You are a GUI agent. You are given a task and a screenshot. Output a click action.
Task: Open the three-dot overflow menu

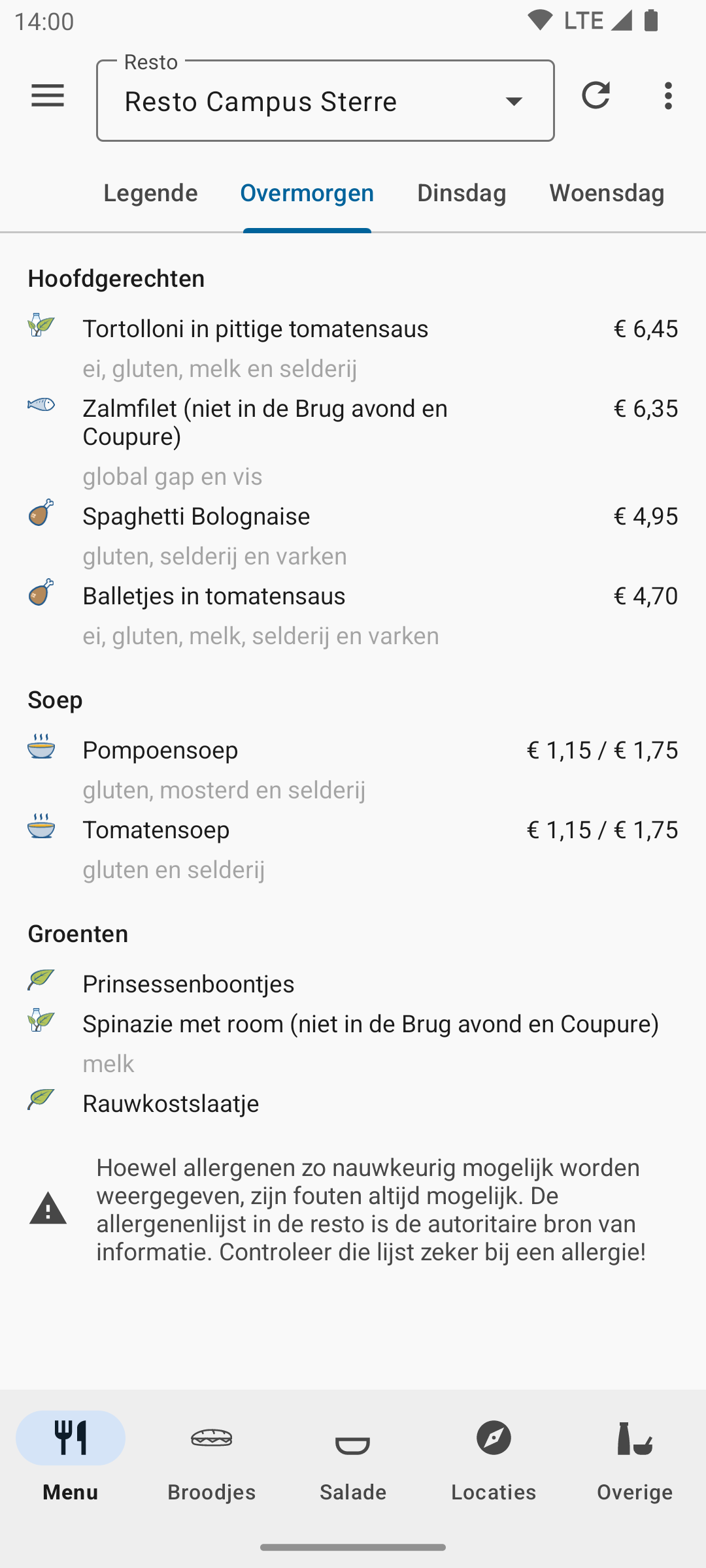point(668,96)
